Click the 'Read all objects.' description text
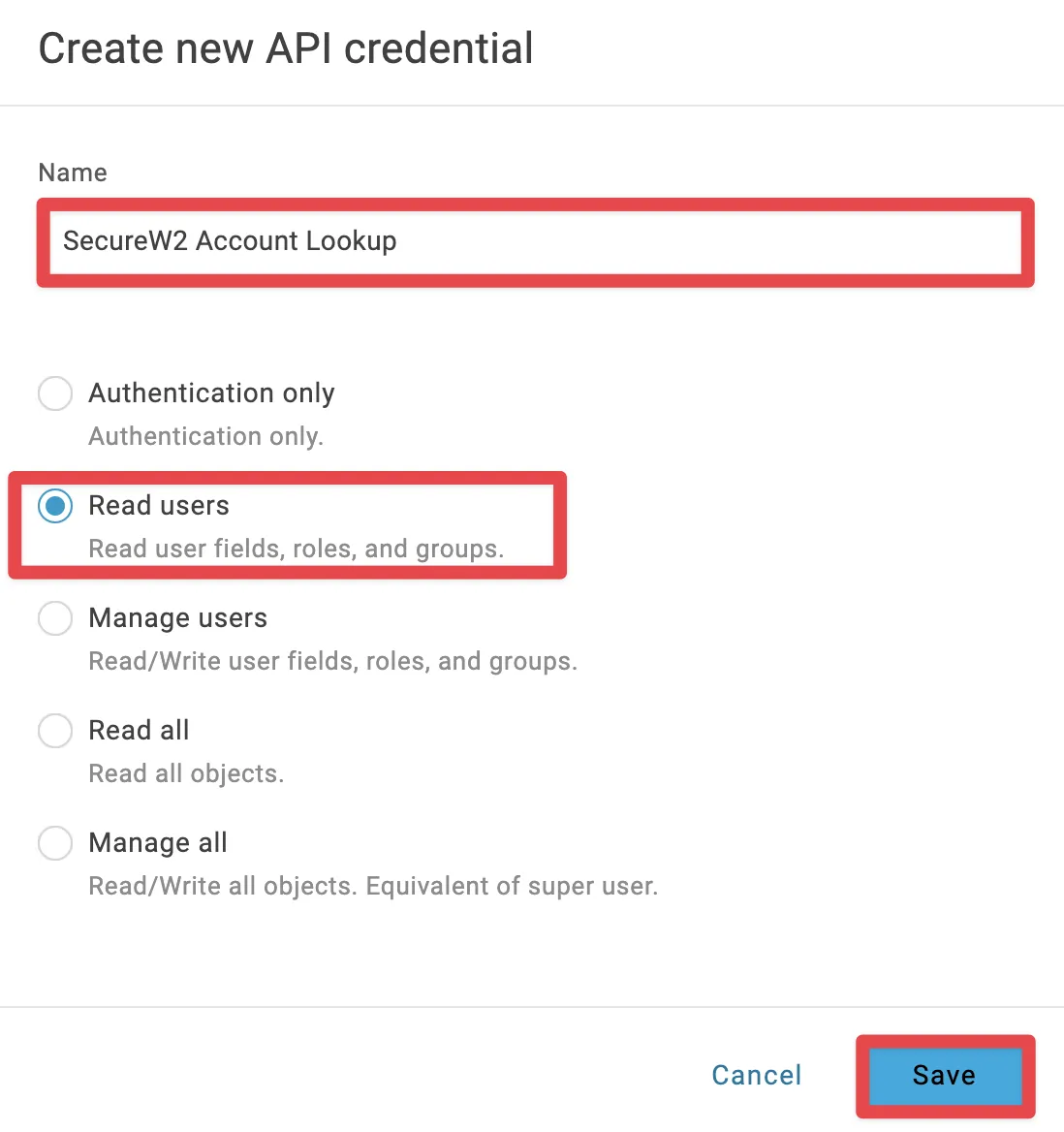Screen dimensions: 1064x1132 click(186, 773)
